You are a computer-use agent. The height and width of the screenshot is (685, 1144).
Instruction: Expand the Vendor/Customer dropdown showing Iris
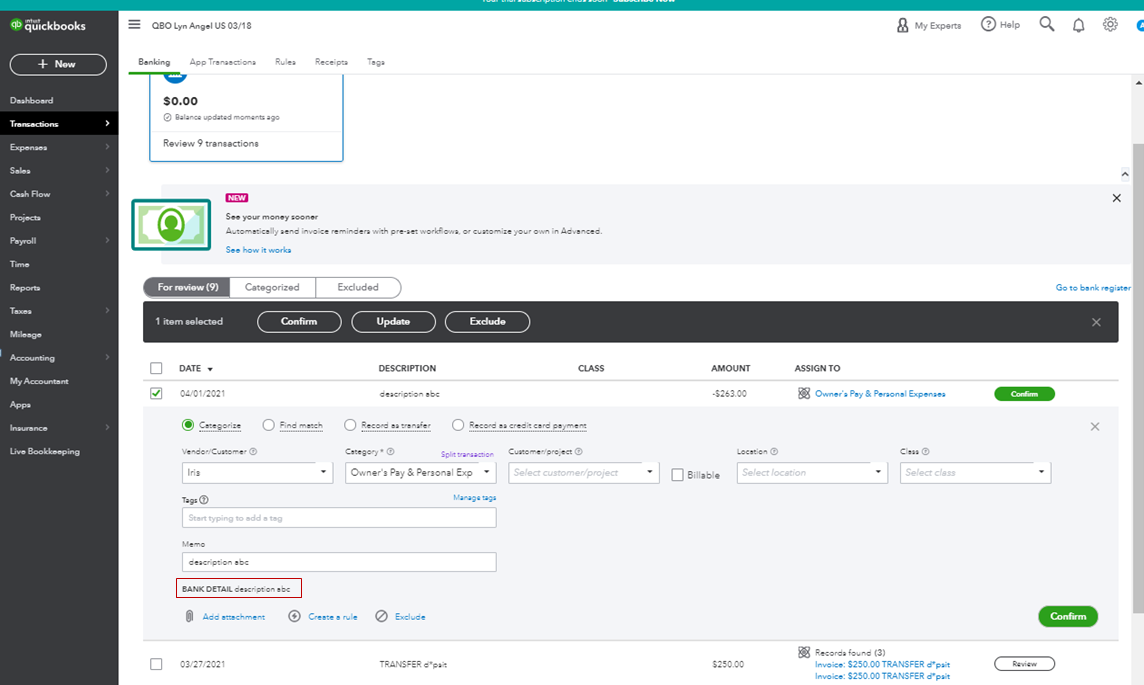click(323, 471)
